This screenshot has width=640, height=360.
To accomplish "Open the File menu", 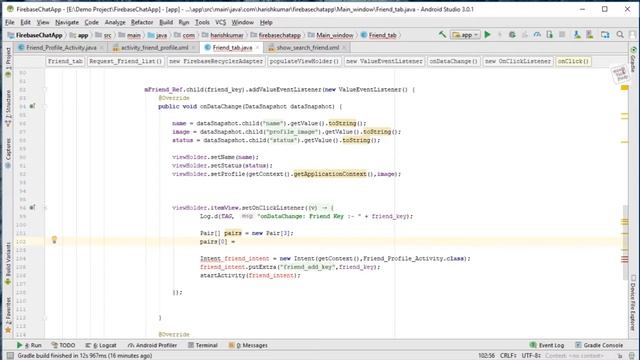I will tap(10, 22).
